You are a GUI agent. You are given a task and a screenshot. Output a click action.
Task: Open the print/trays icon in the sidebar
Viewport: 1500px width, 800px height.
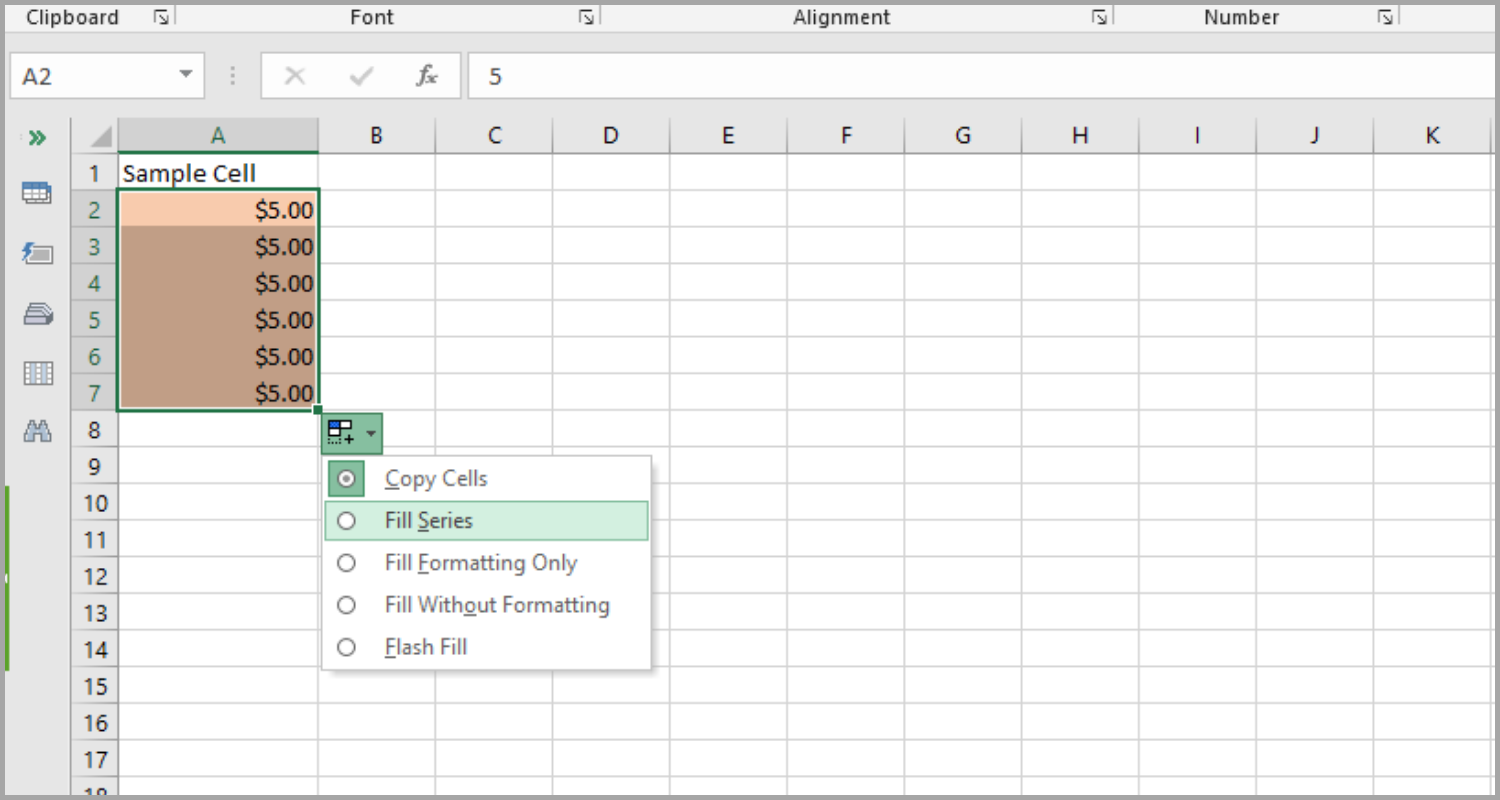pos(37,314)
